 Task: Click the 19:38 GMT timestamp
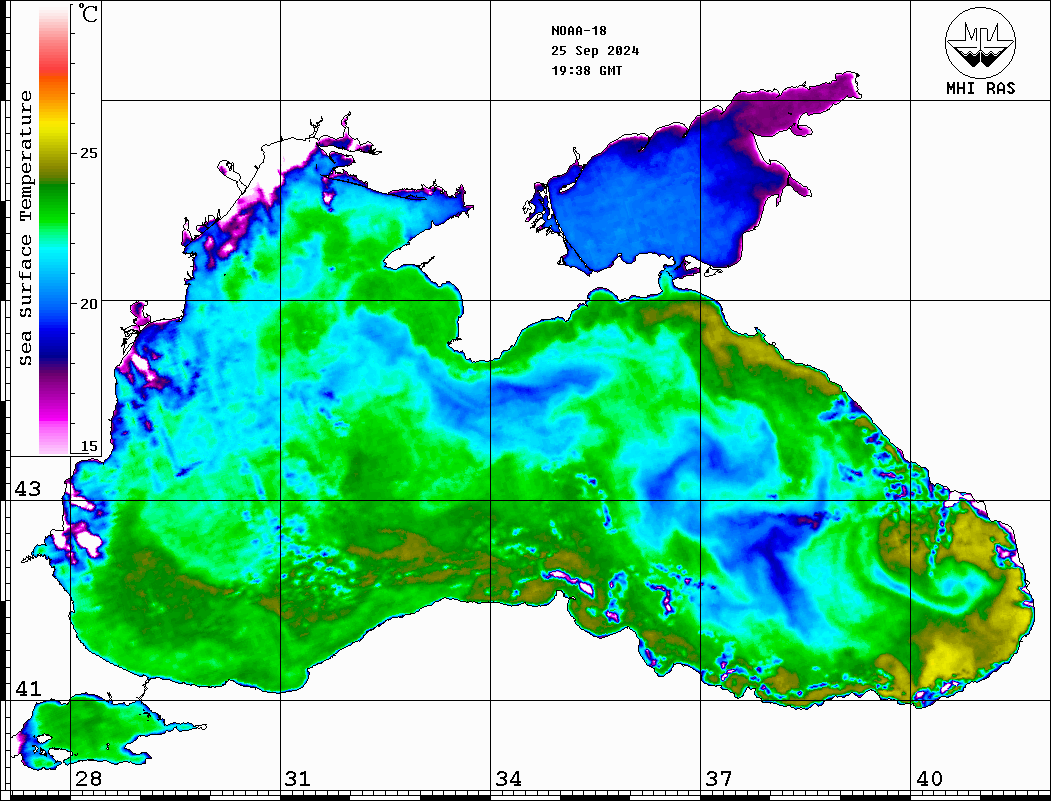(x=587, y=71)
